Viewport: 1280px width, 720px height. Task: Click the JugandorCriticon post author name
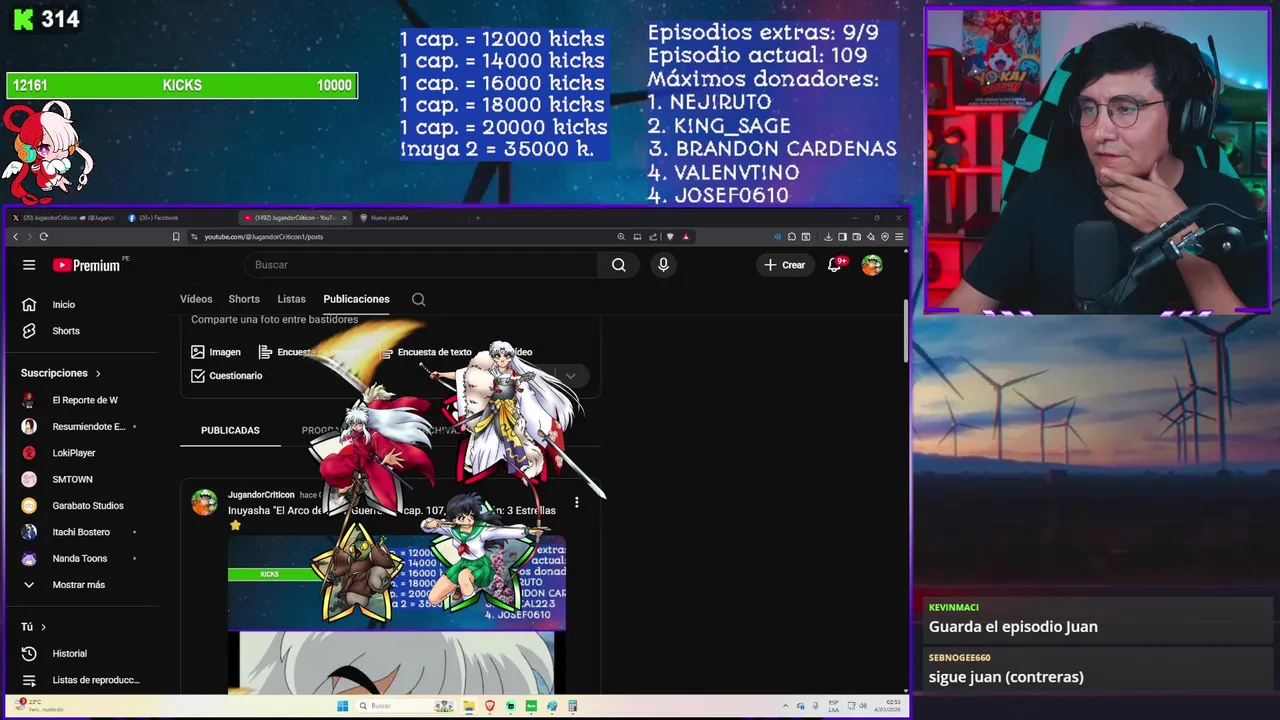261,495
